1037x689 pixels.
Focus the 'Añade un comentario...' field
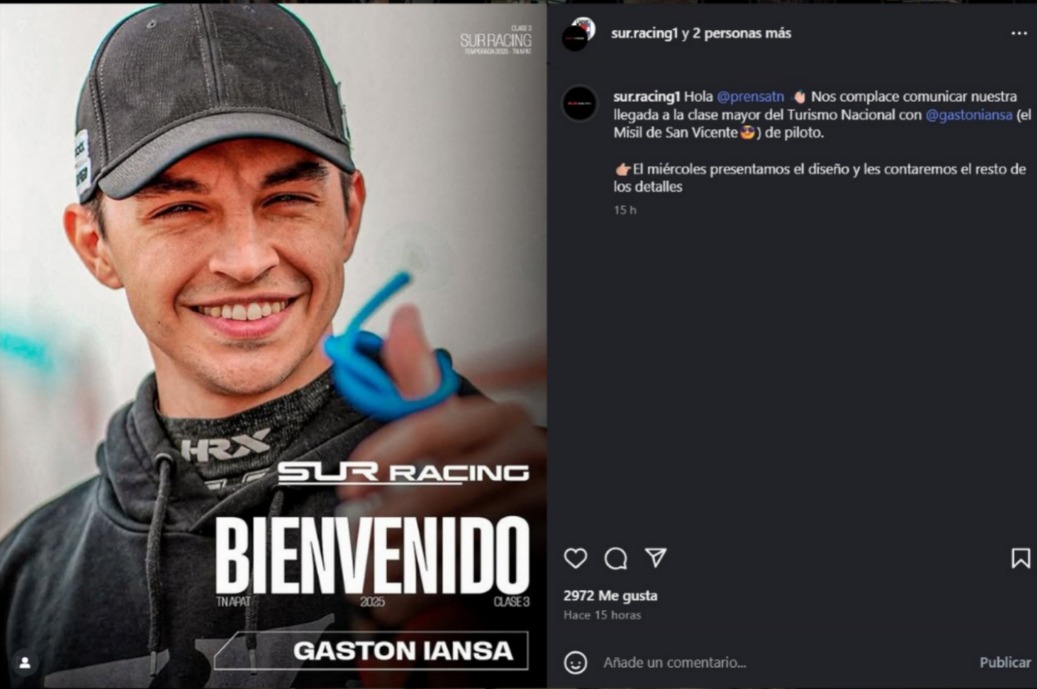coord(674,663)
